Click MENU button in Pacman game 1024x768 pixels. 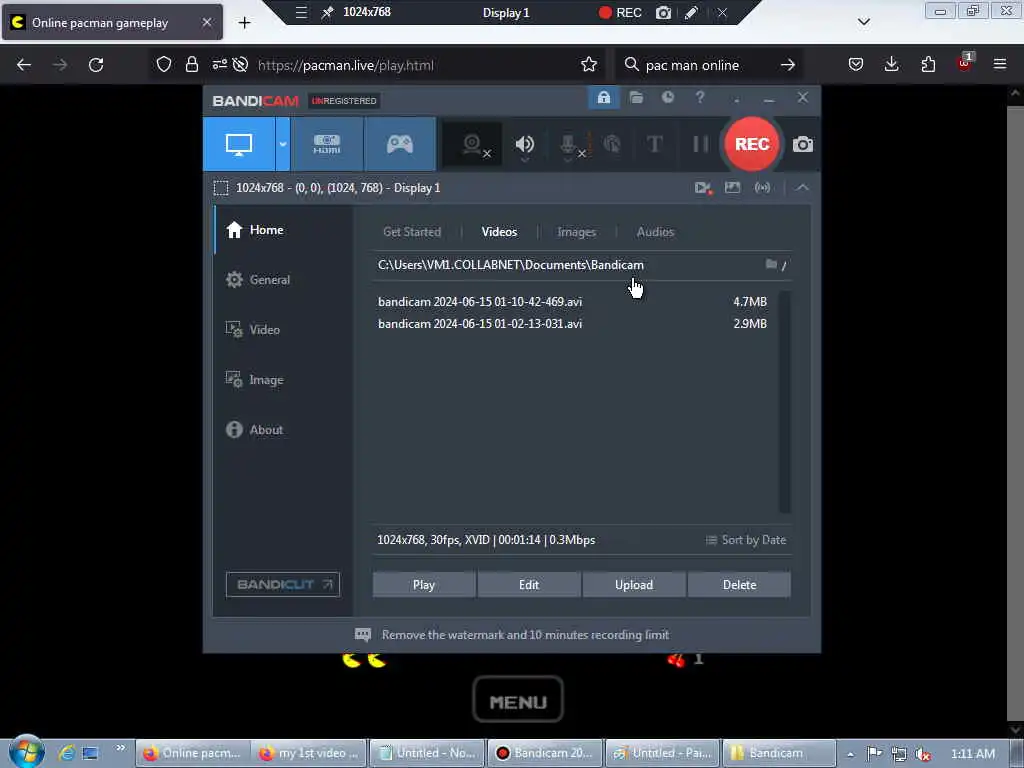tap(518, 699)
